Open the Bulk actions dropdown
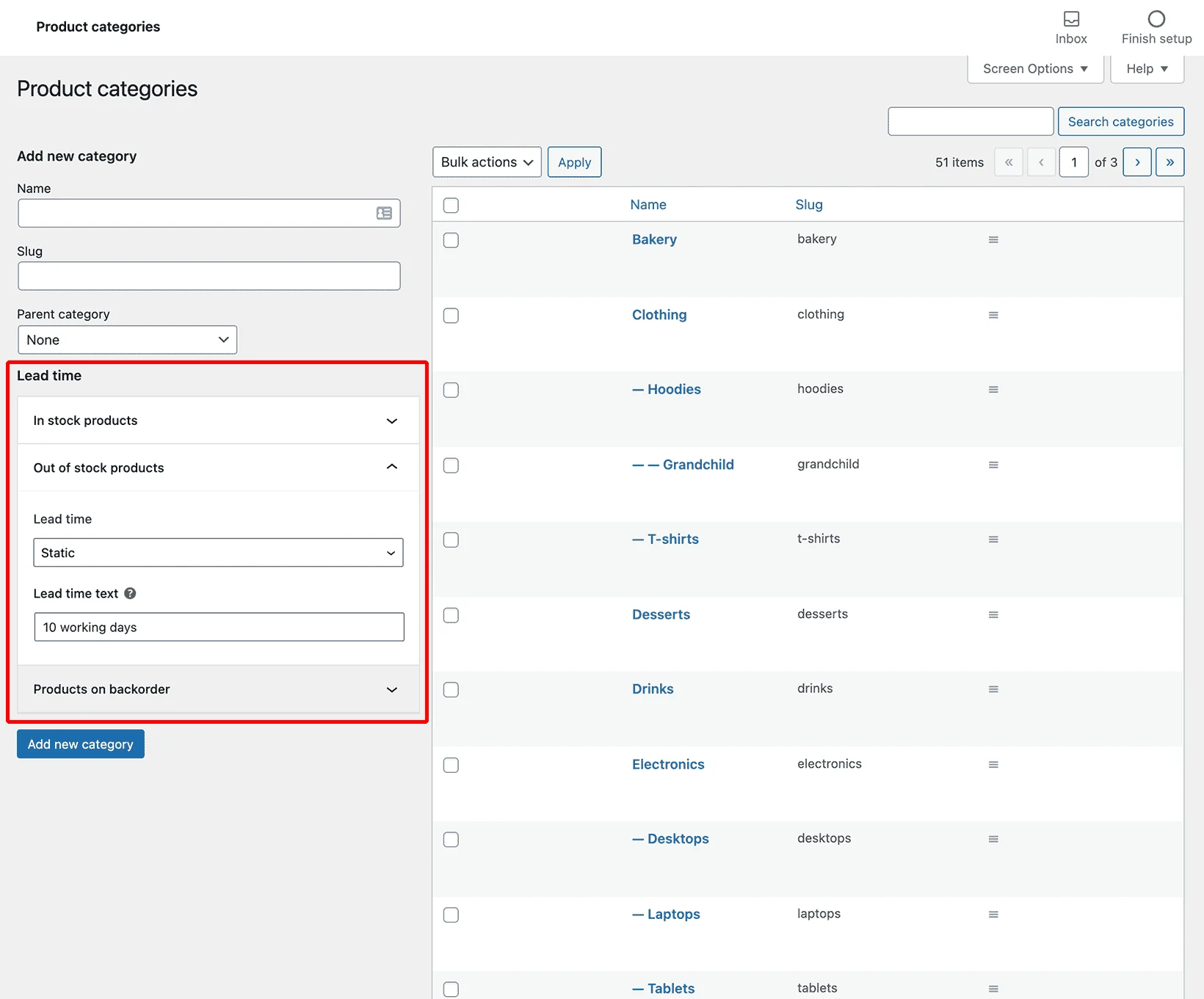Screen dimensions: 1204x999 point(486,161)
